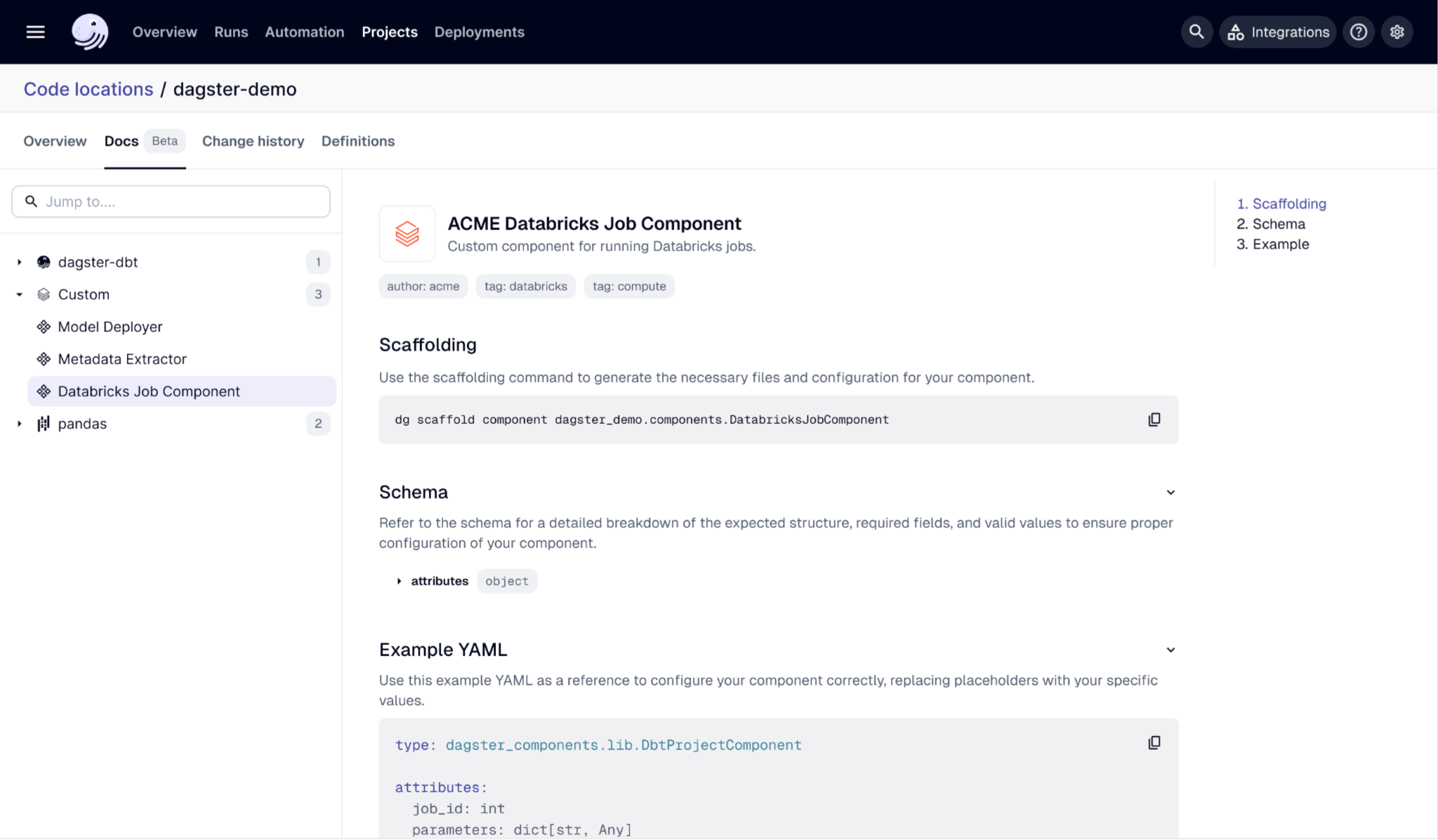
Task: Expand the attributes object disclosure triangle
Action: tap(399, 581)
